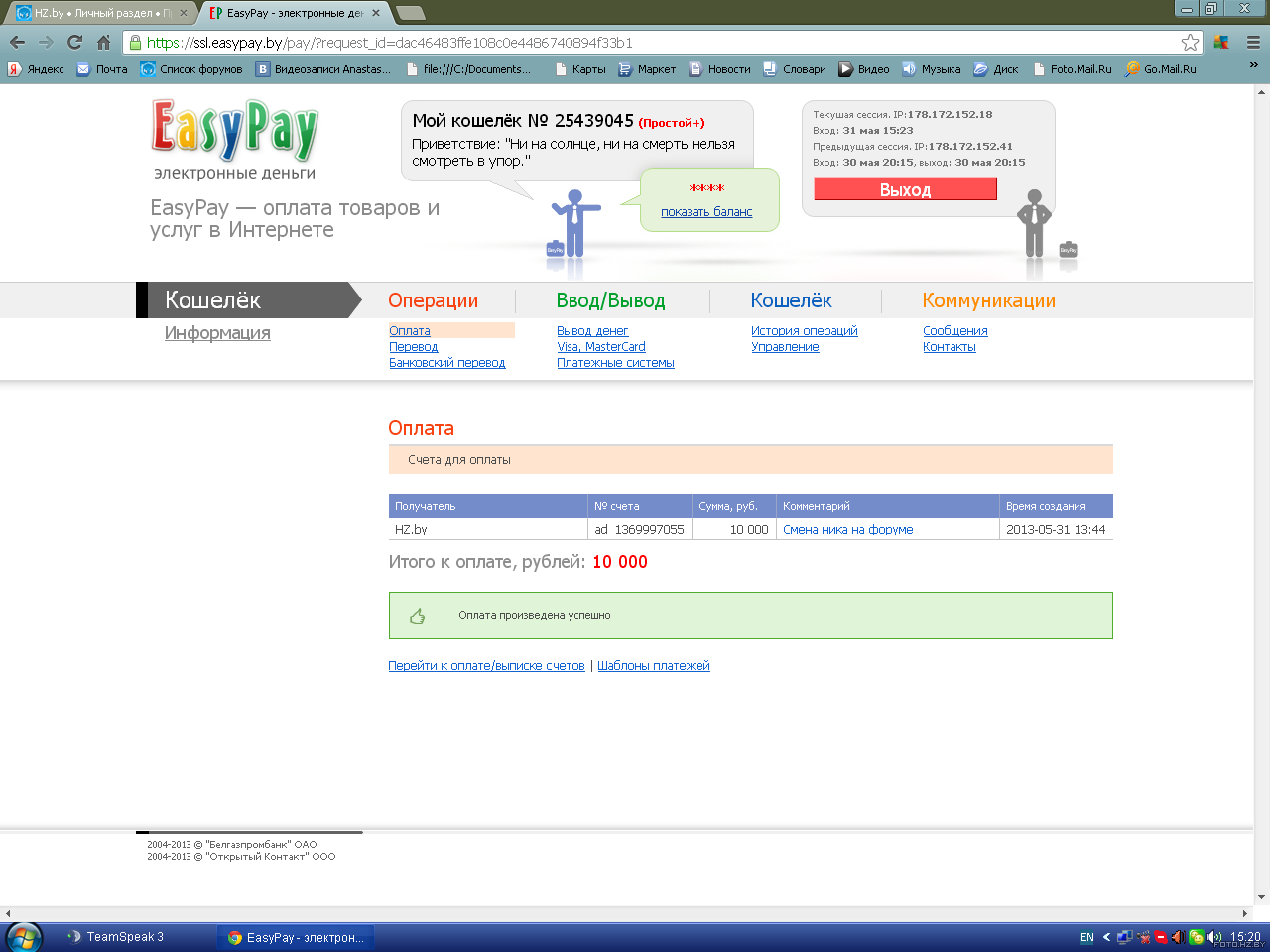
Task: Open the Карты bookmark
Action: coord(580,69)
